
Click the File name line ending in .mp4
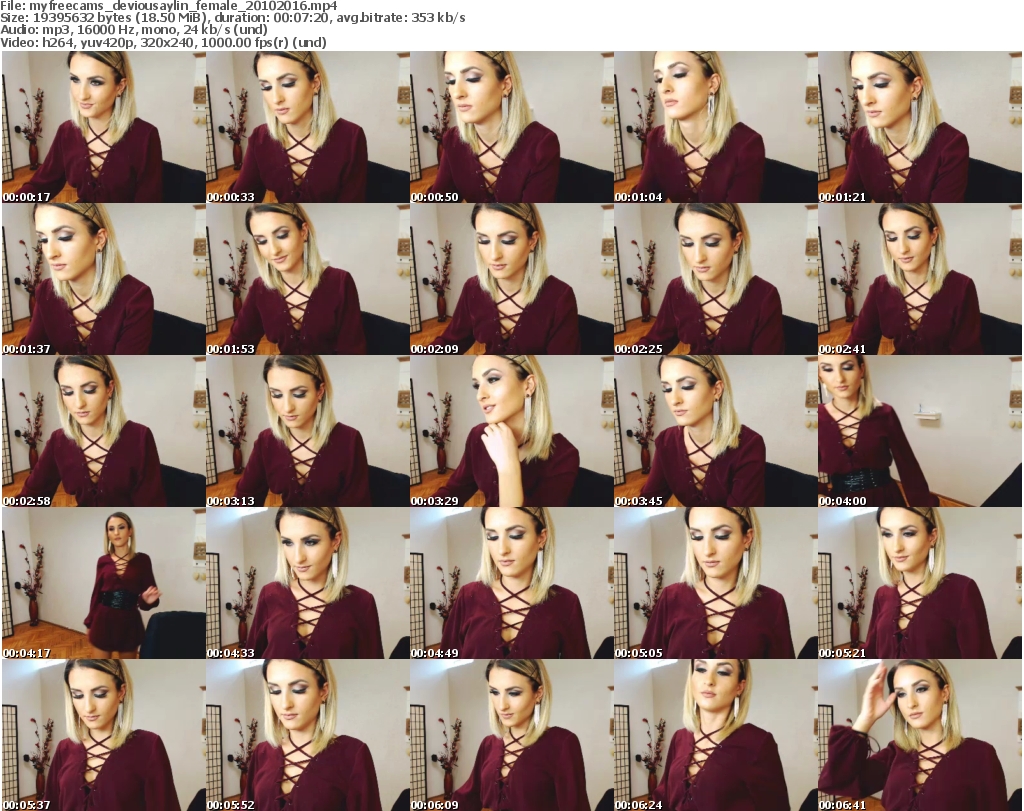pos(168,6)
